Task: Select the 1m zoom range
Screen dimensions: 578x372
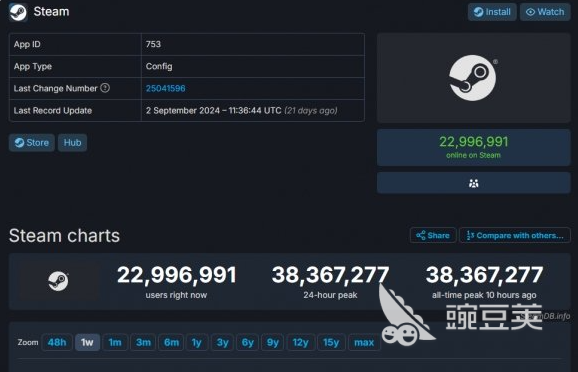Action: (115, 343)
